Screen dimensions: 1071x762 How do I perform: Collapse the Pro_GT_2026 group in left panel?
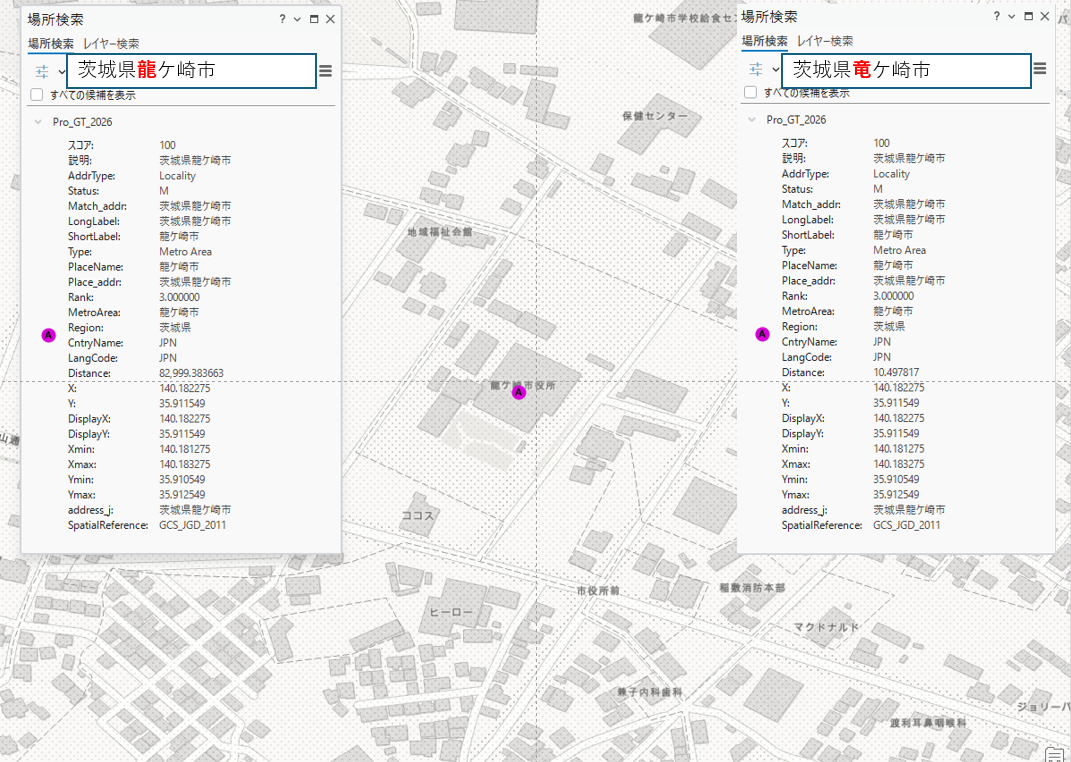(38, 121)
